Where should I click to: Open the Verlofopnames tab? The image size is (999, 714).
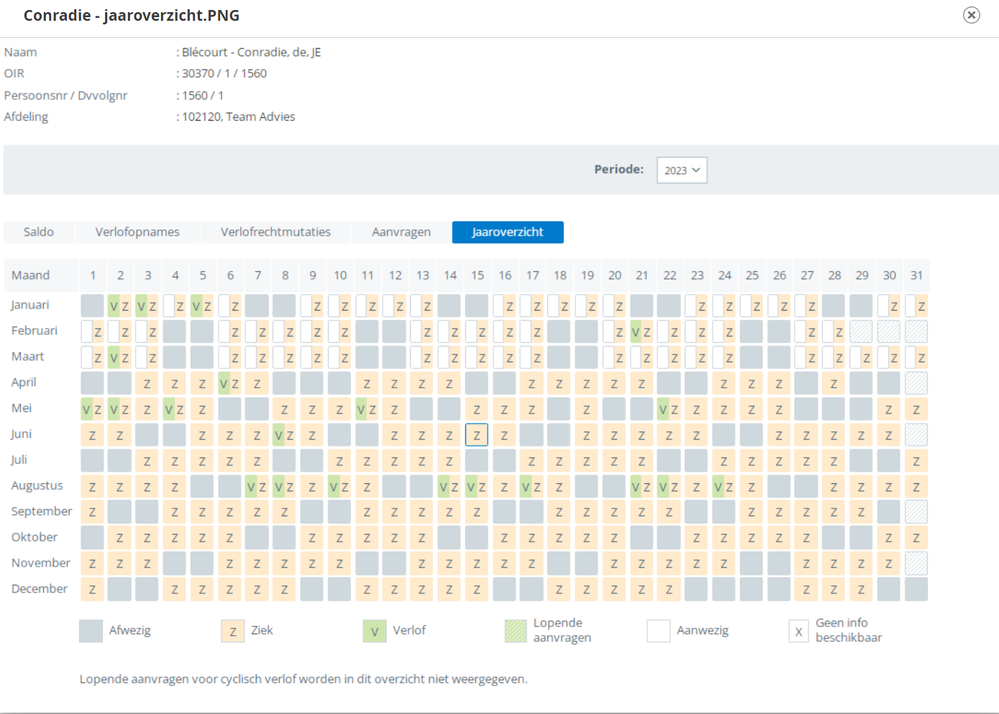tap(137, 232)
